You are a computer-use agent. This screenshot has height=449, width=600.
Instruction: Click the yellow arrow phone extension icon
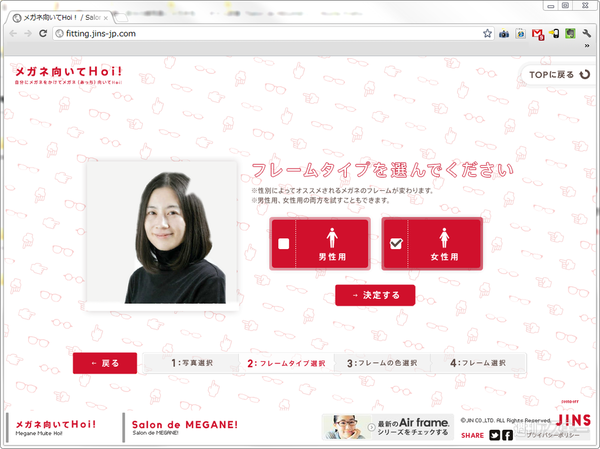click(554, 34)
